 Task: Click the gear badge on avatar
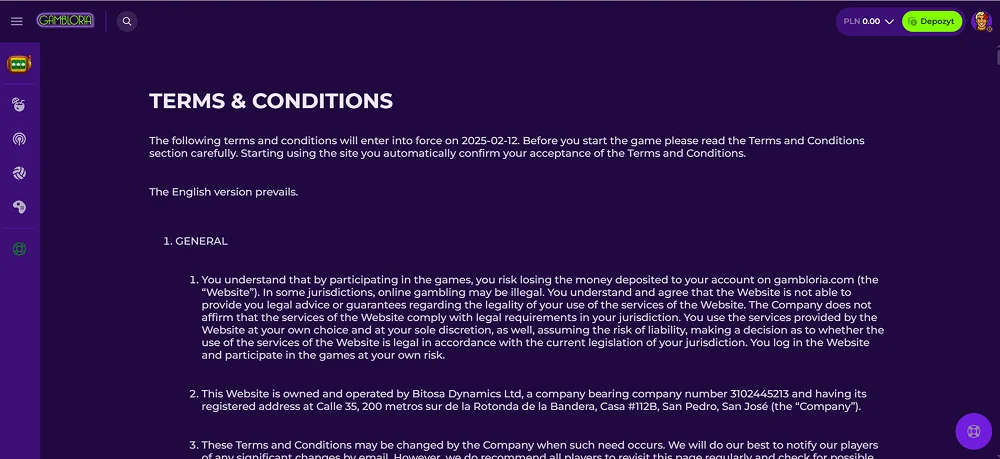[x=989, y=29]
